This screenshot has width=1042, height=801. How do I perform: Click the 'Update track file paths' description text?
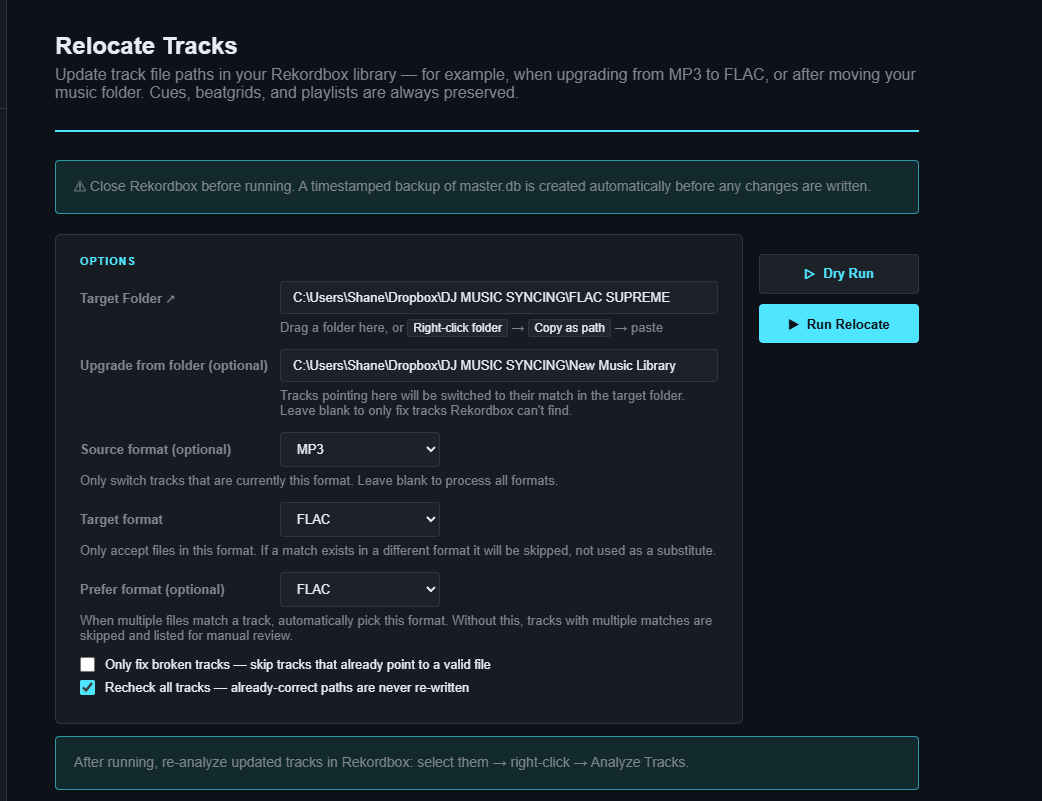(x=485, y=83)
